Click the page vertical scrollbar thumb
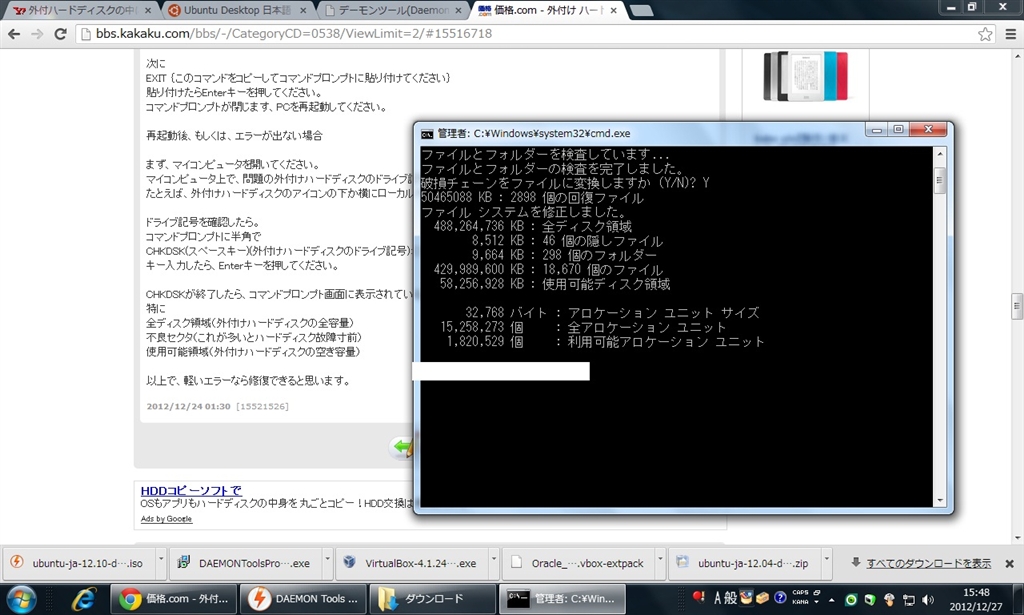This screenshot has height=615, width=1024. (1017, 306)
